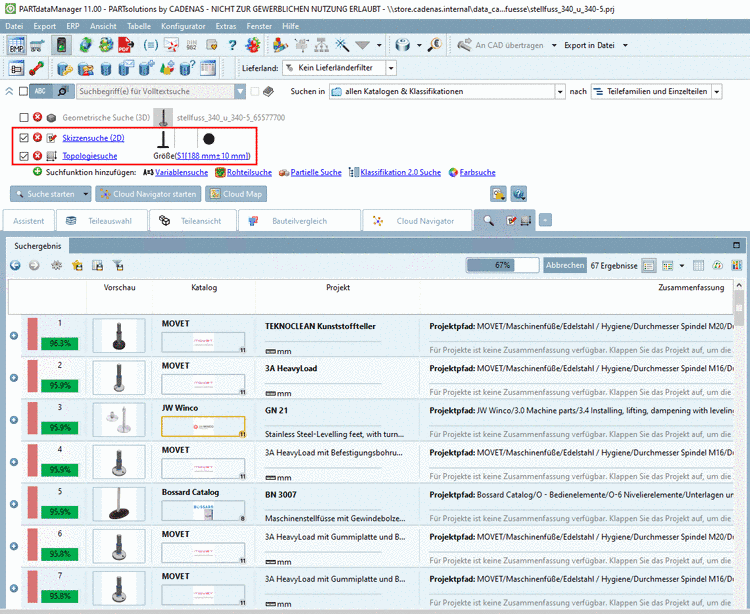This screenshot has height=614, width=750.
Task: Click the magnifier with euro price icon
Action: 435,45
